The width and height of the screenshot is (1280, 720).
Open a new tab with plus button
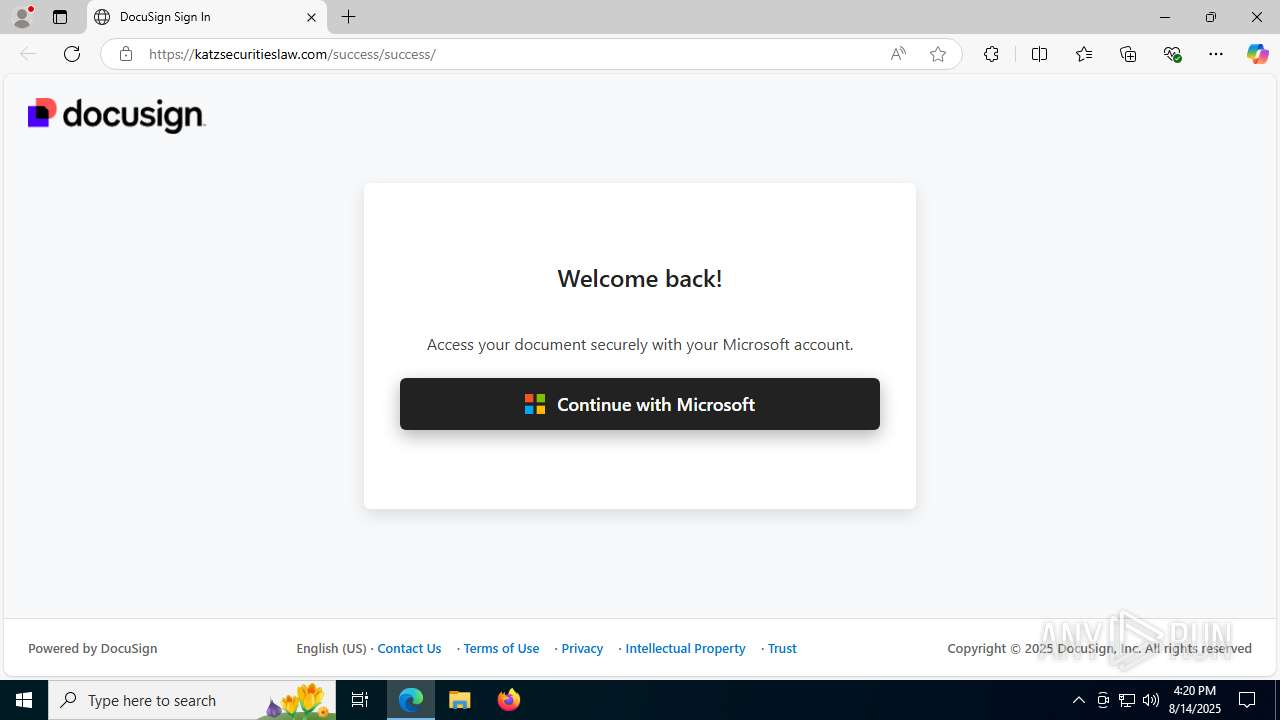point(348,17)
